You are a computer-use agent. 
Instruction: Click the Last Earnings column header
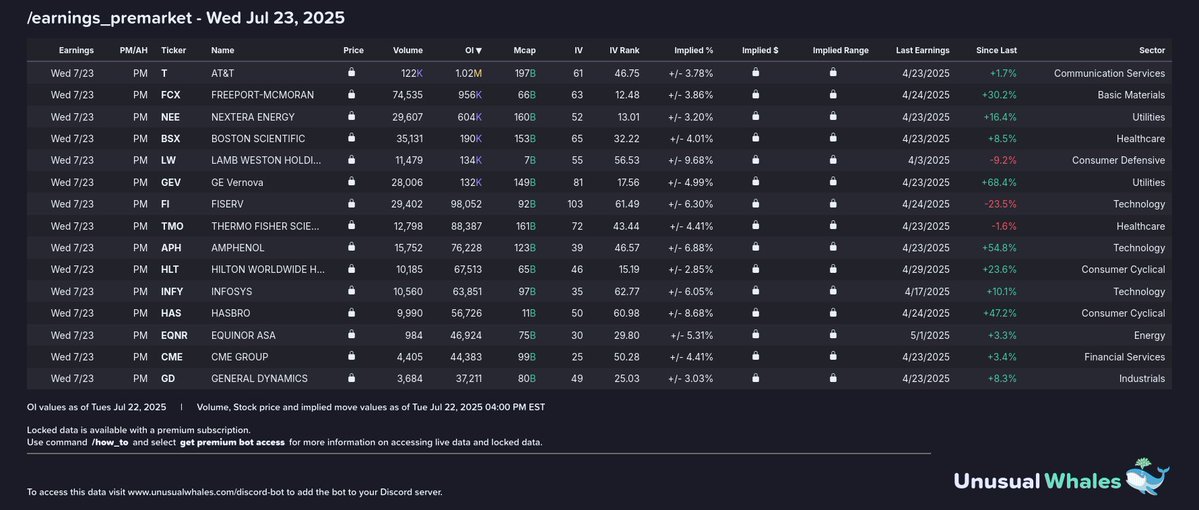click(x=923, y=50)
